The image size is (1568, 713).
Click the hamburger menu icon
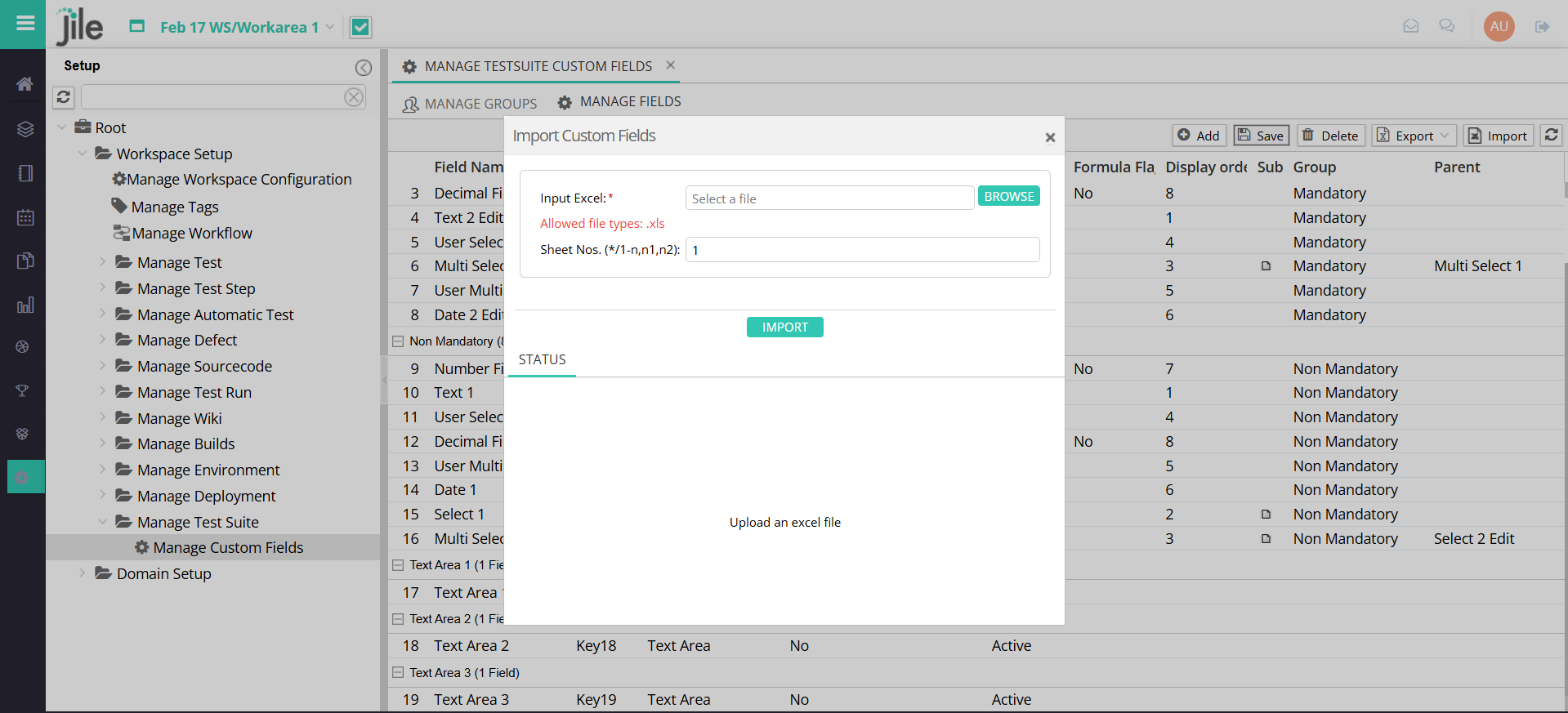click(x=25, y=24)
